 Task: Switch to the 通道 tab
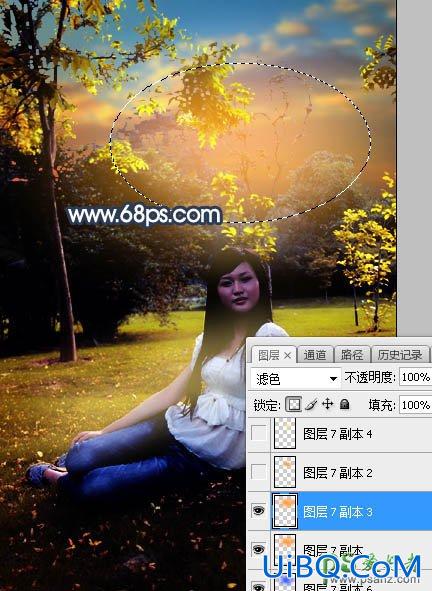[315, 355]
